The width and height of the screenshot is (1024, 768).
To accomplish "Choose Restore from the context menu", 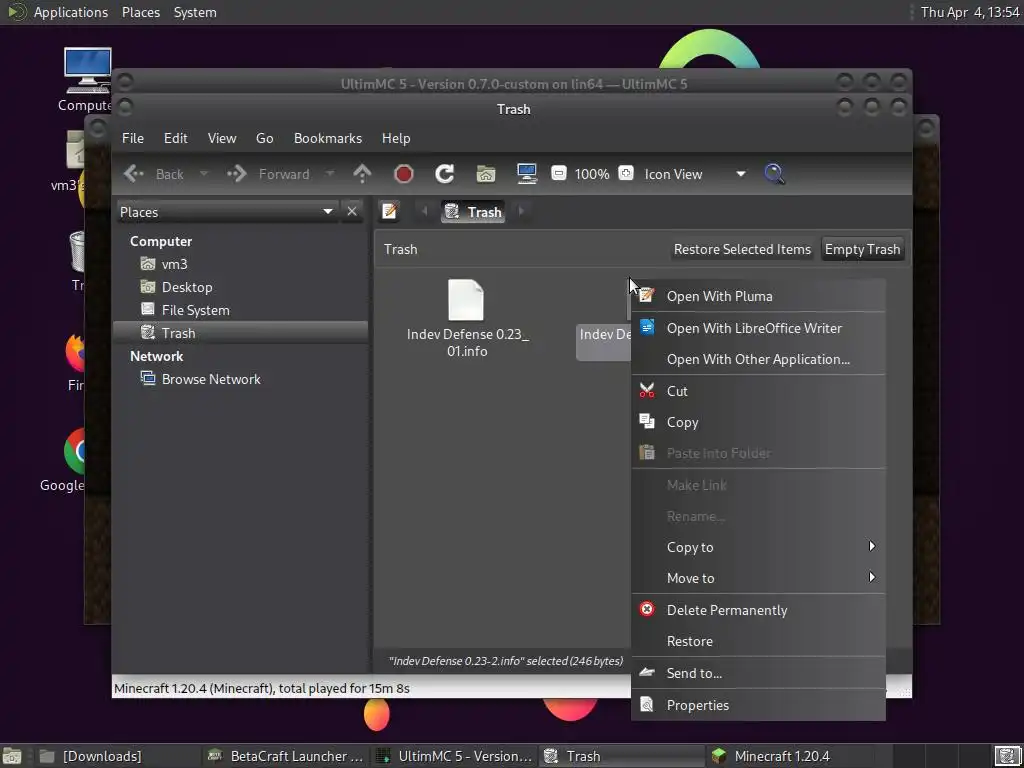I will coord(758,641).
